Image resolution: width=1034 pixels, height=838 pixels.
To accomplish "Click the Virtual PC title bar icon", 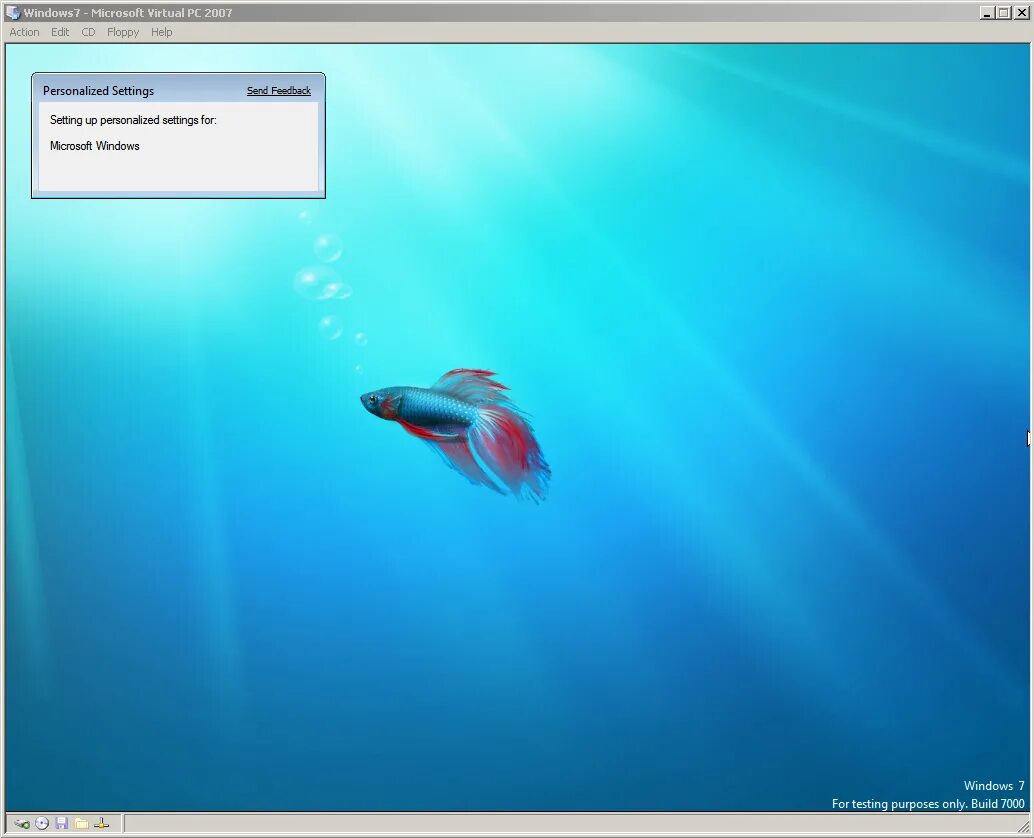I will (x=13, y=13).
